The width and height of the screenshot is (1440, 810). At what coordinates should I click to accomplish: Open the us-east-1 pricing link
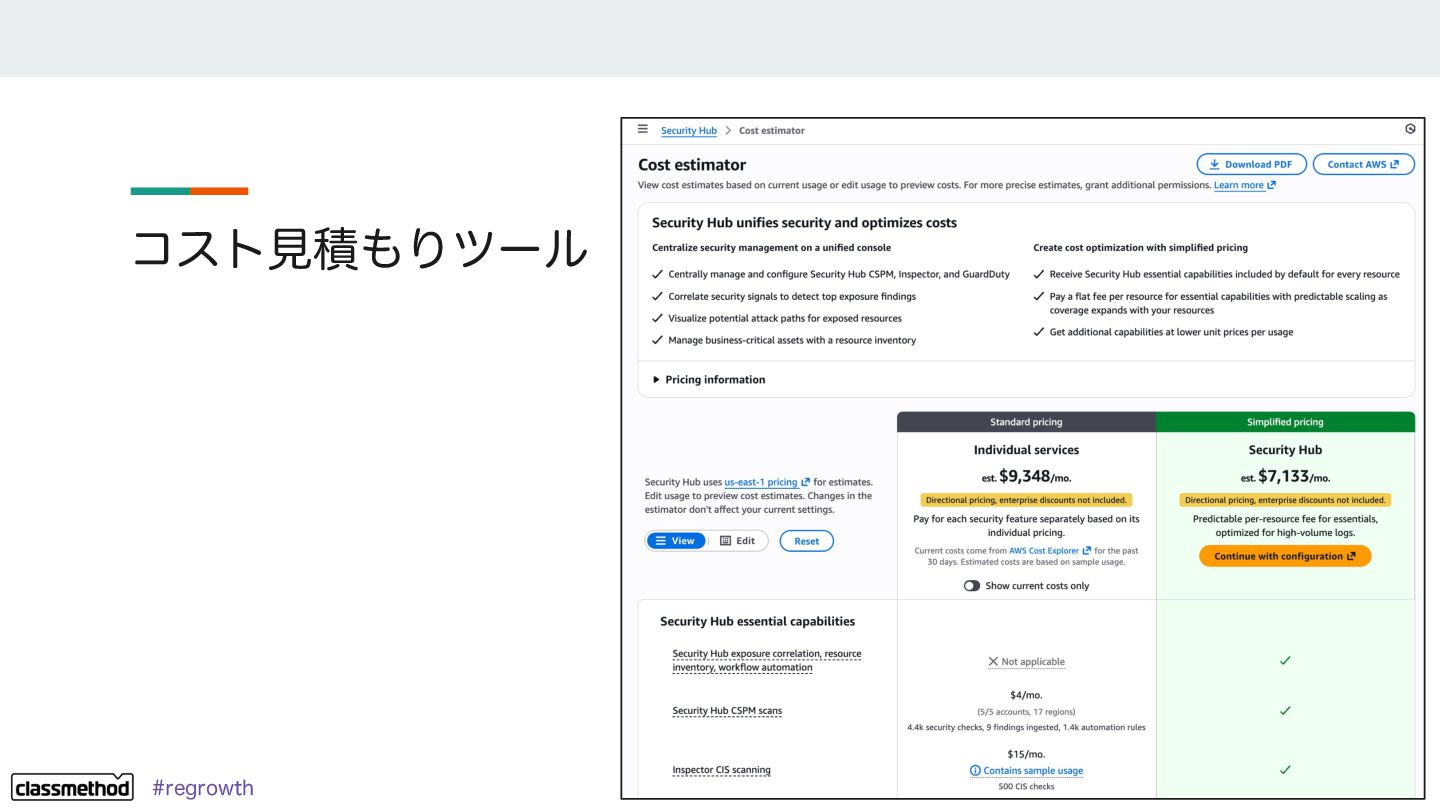(767, 482)
